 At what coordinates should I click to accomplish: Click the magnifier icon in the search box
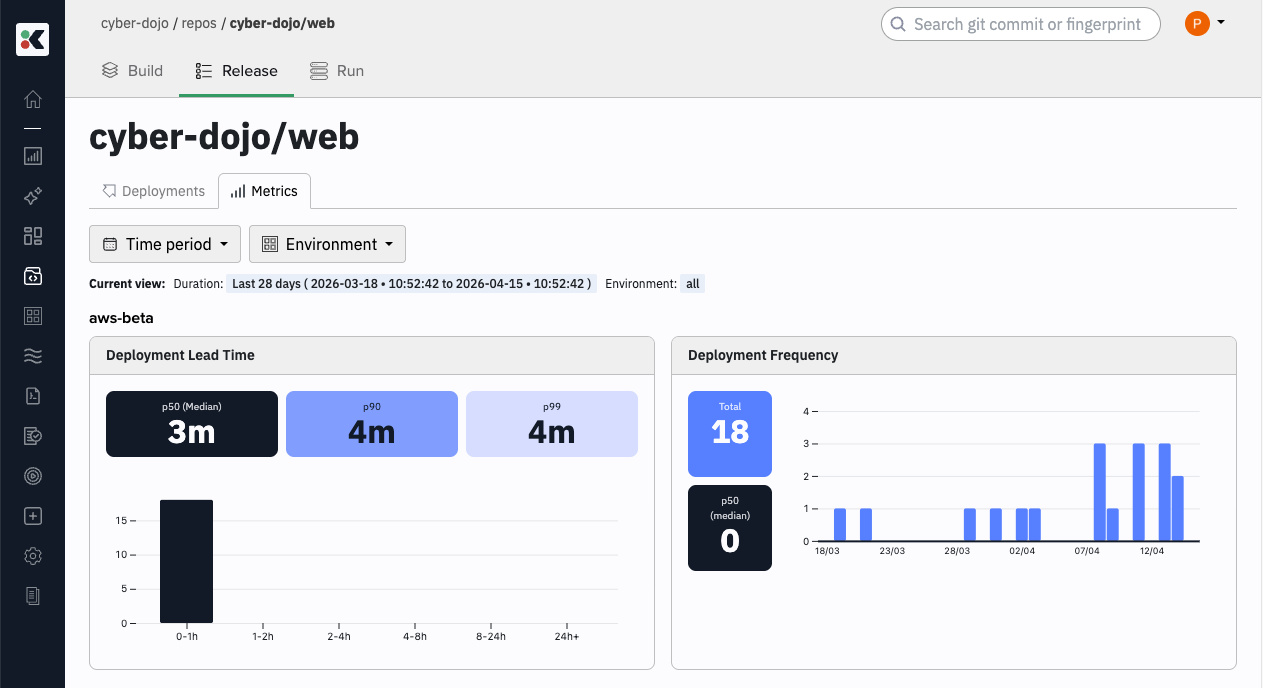898,24
